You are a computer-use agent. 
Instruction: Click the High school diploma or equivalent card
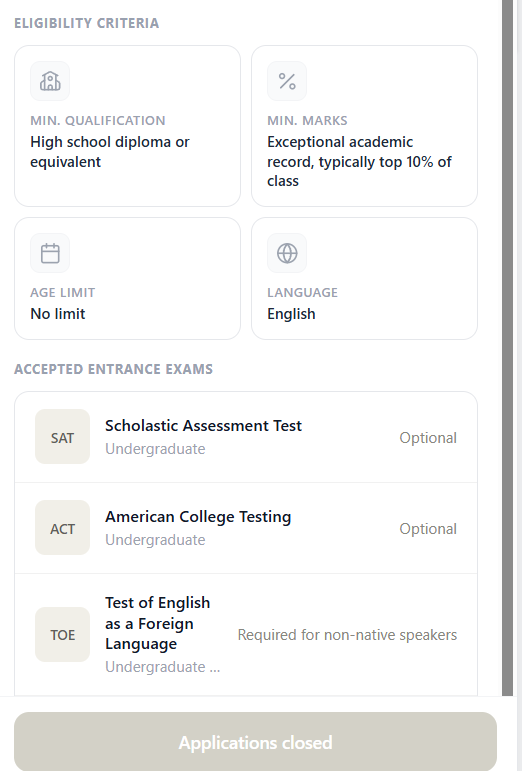coord(127,126)
